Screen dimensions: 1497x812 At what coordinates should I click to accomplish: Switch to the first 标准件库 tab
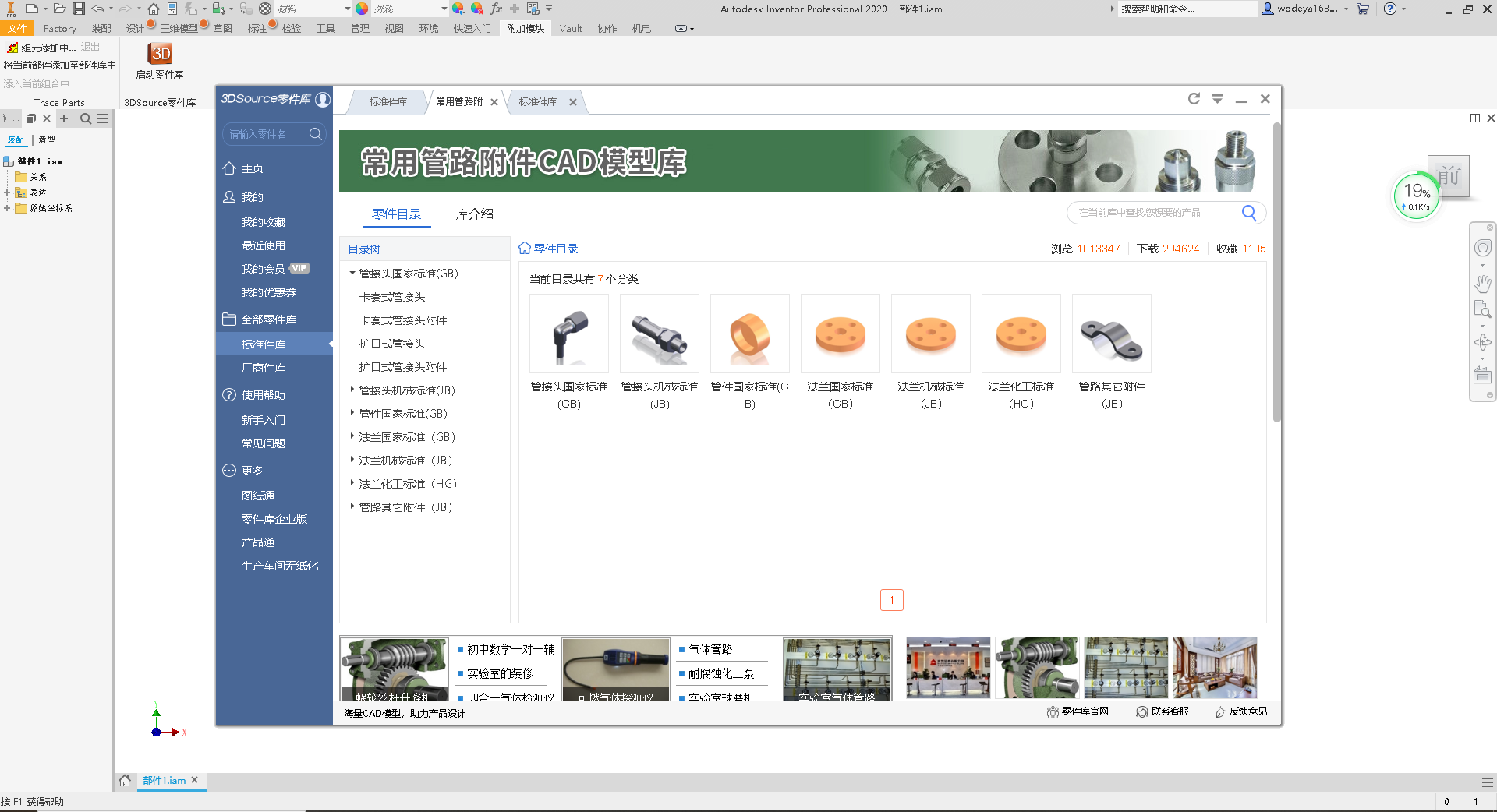coord(388,102)
